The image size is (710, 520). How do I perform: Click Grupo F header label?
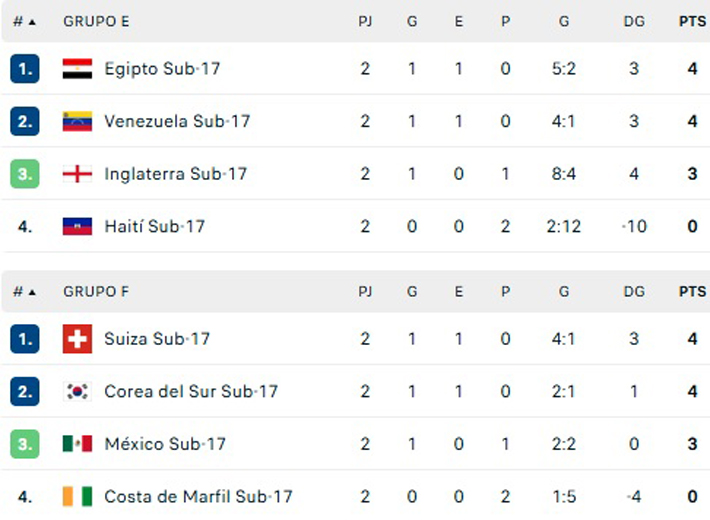point(96,292)
